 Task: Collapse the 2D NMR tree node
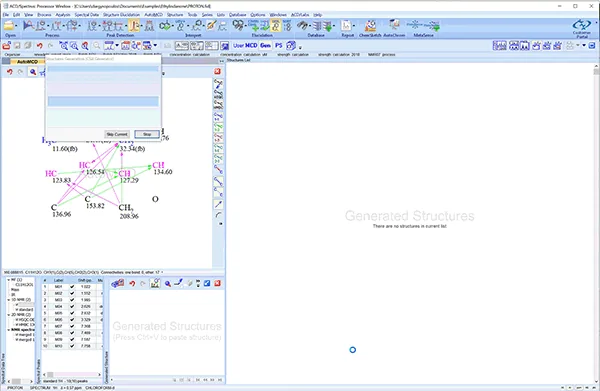[x=9, y=315]
